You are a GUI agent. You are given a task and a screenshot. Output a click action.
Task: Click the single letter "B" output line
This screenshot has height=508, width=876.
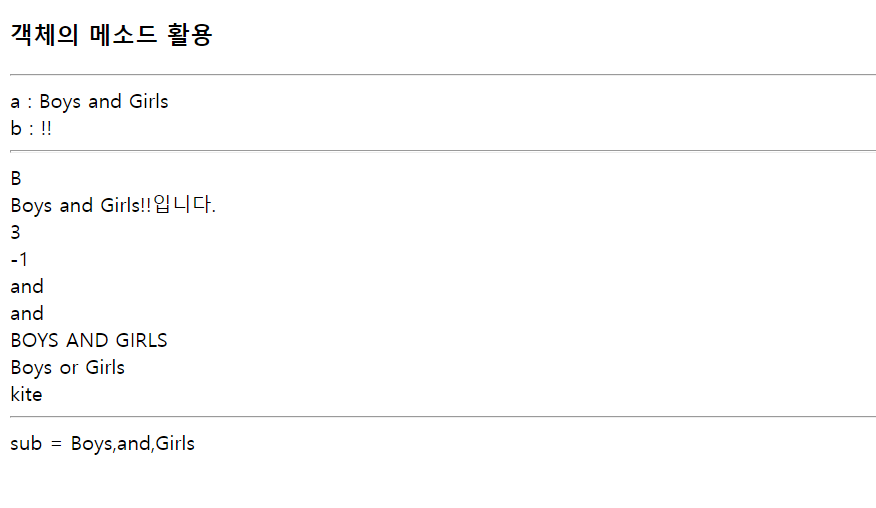[x=16, y=179]
